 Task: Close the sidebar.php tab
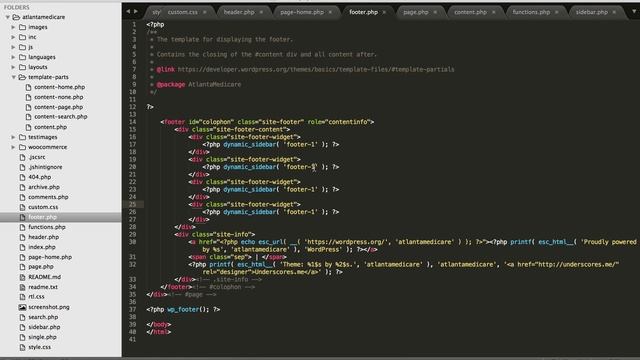[x=614, y=12]
